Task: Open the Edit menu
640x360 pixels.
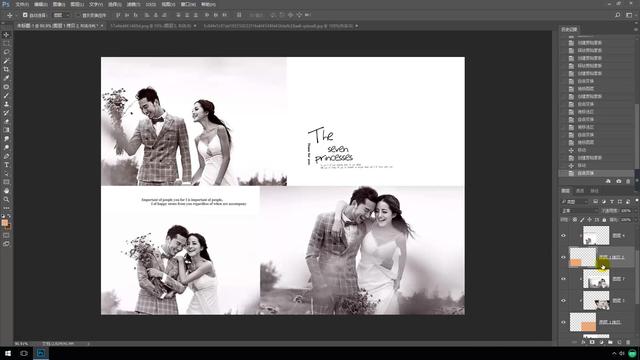Action: point(40,4)
